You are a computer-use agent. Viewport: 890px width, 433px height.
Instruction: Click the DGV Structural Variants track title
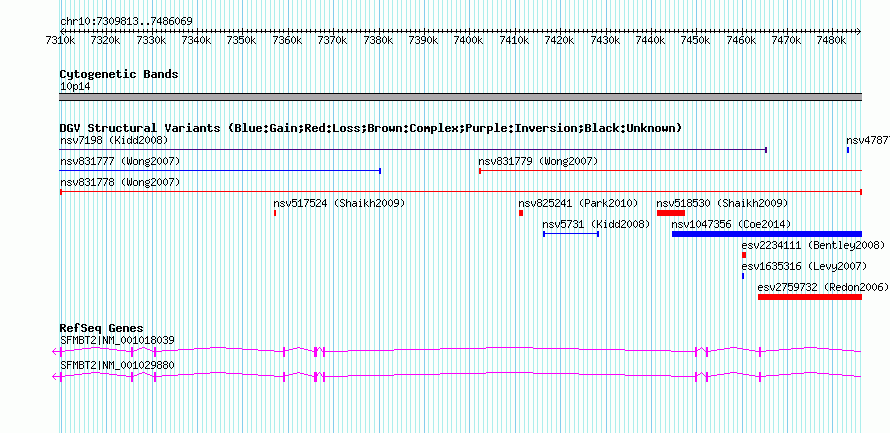[x=371, y=128]
